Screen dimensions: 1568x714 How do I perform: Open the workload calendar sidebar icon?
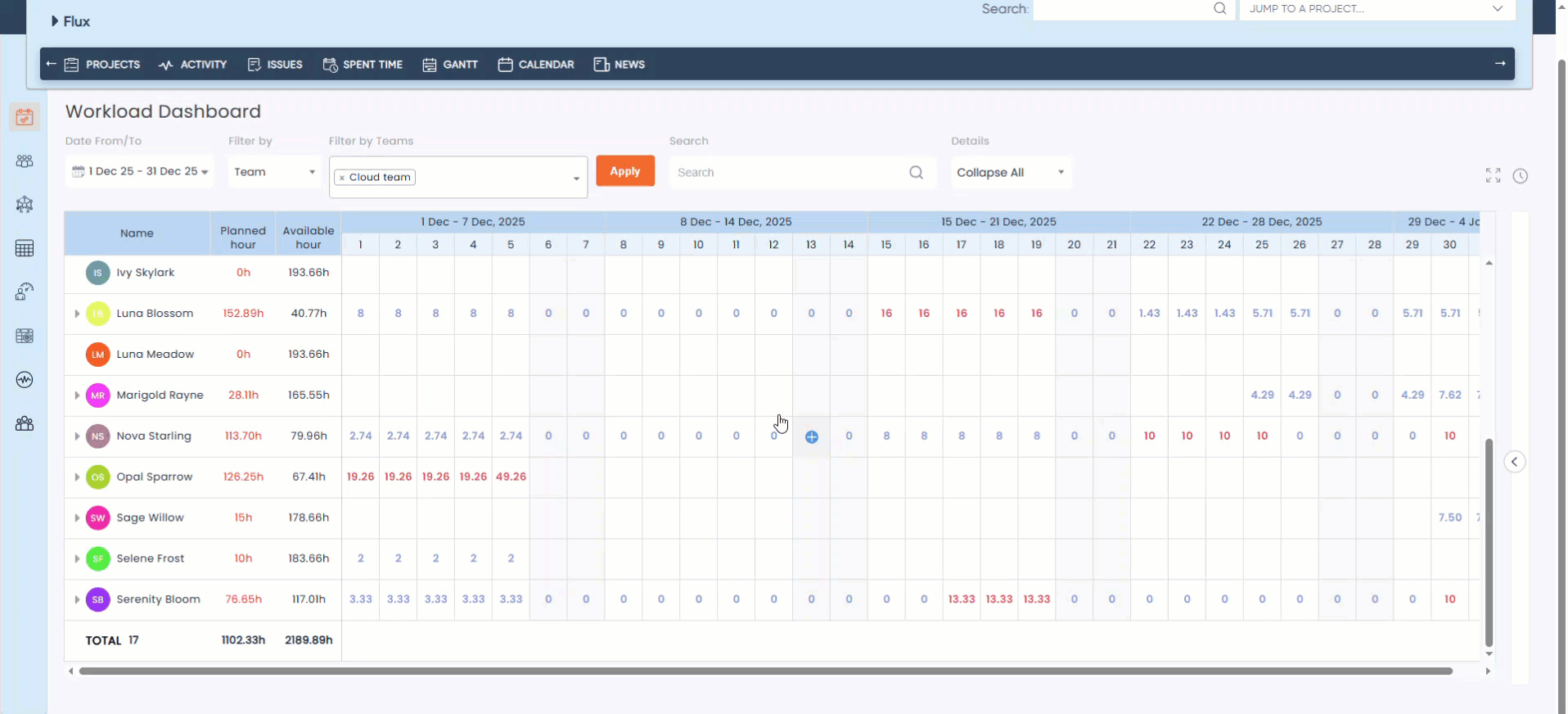coord(25,117)
